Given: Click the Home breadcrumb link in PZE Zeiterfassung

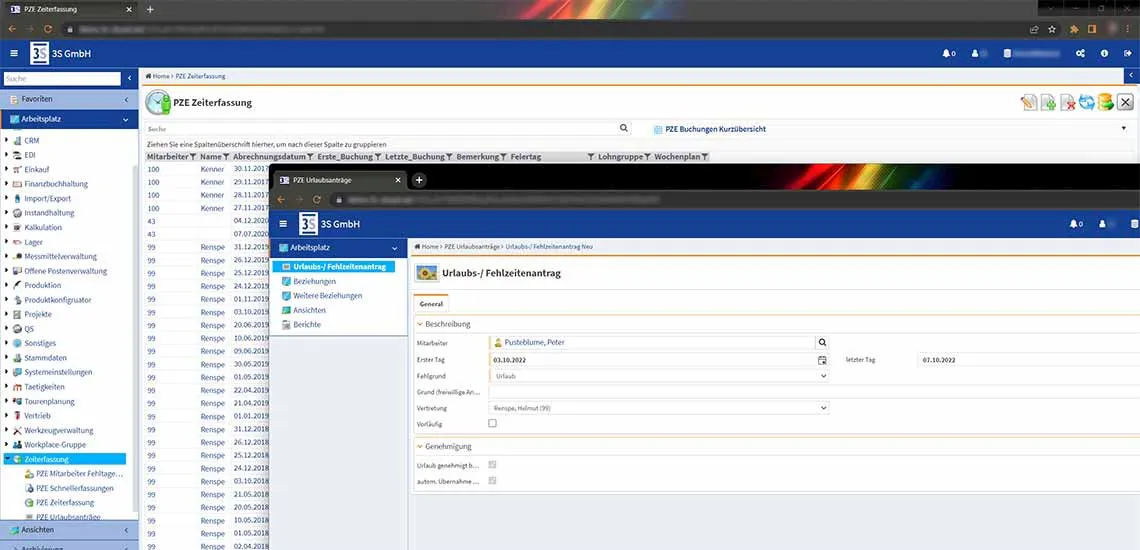Looking at the screenshot, I should point(158,76).
